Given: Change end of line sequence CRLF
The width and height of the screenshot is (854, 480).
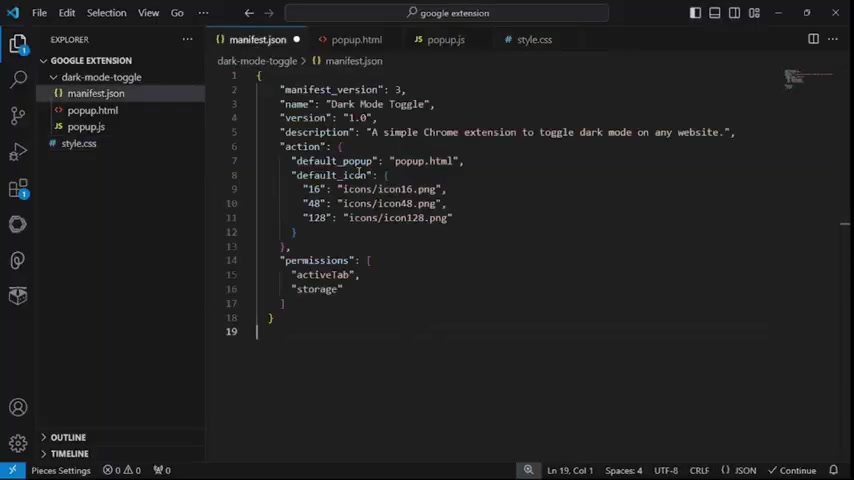Looking at the screenshot, I should (x=699, y=470).
